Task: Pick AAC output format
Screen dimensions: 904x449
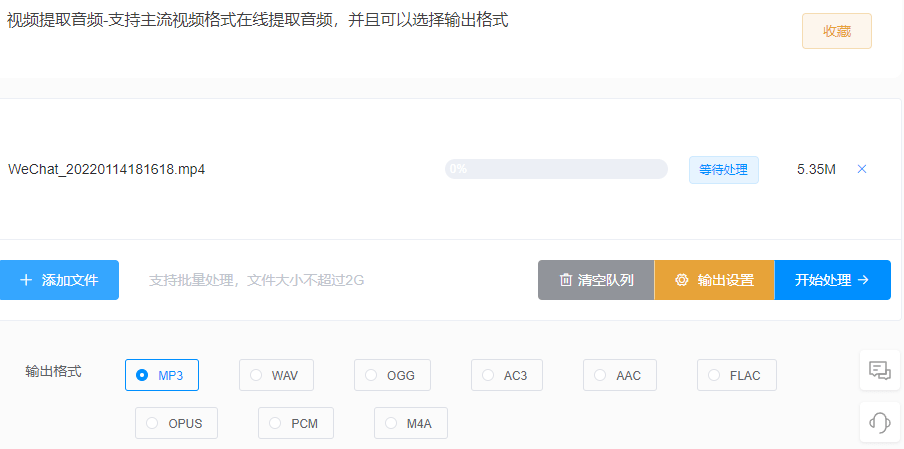Action: [600, 375]
